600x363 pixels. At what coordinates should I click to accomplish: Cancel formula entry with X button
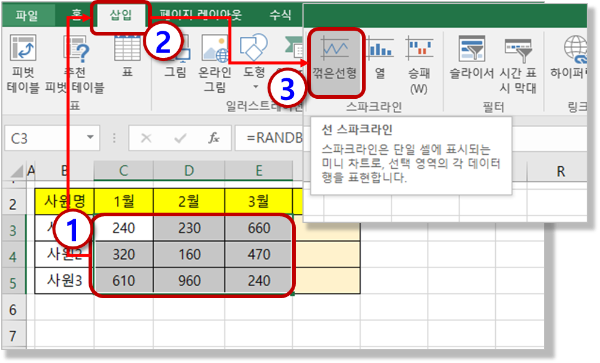point(146,138)
